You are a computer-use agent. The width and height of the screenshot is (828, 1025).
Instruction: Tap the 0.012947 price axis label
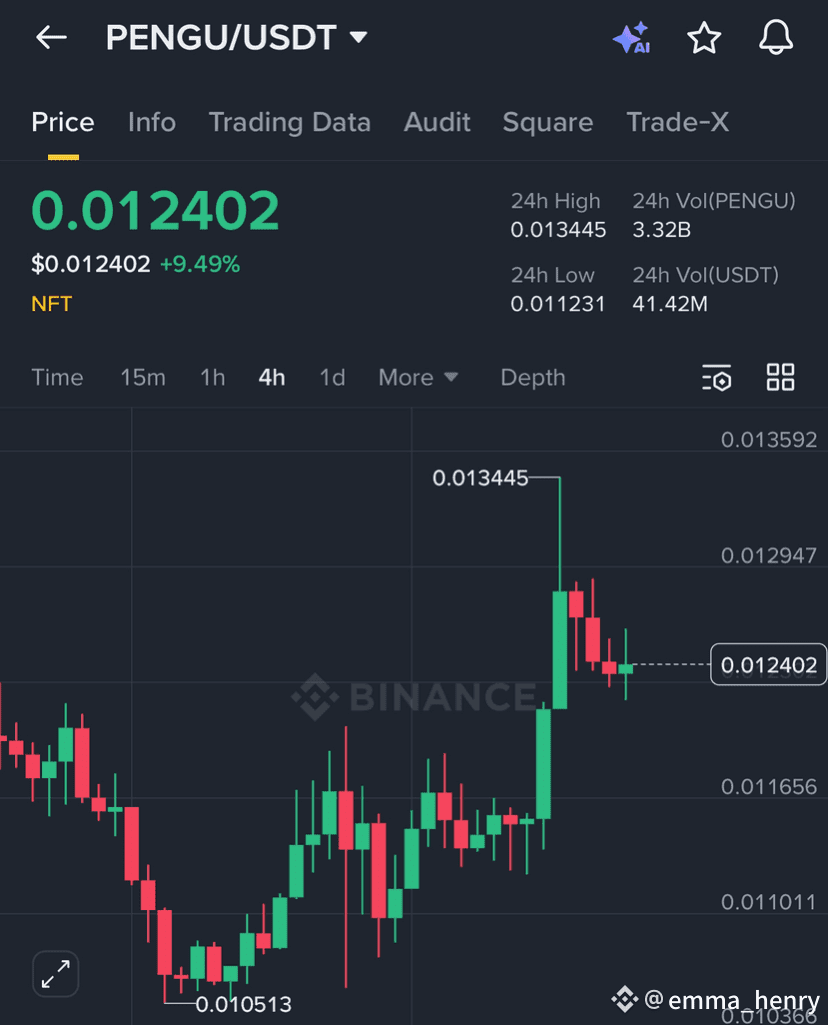tap(769, 555)
